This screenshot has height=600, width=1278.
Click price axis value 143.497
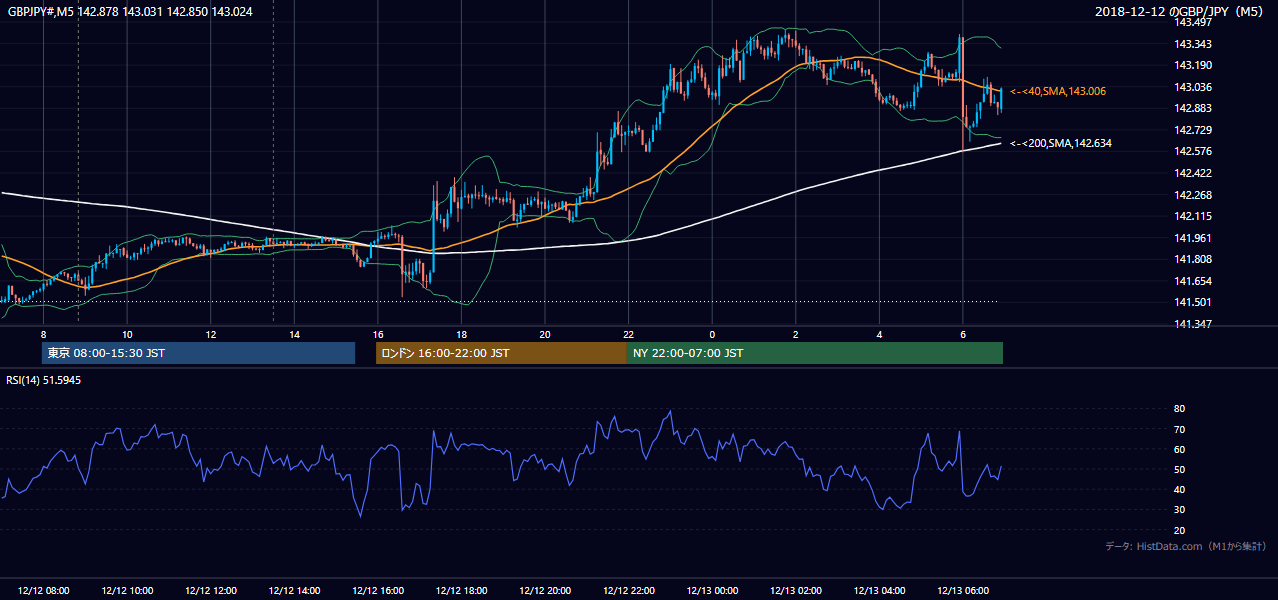pos(1193,22)
